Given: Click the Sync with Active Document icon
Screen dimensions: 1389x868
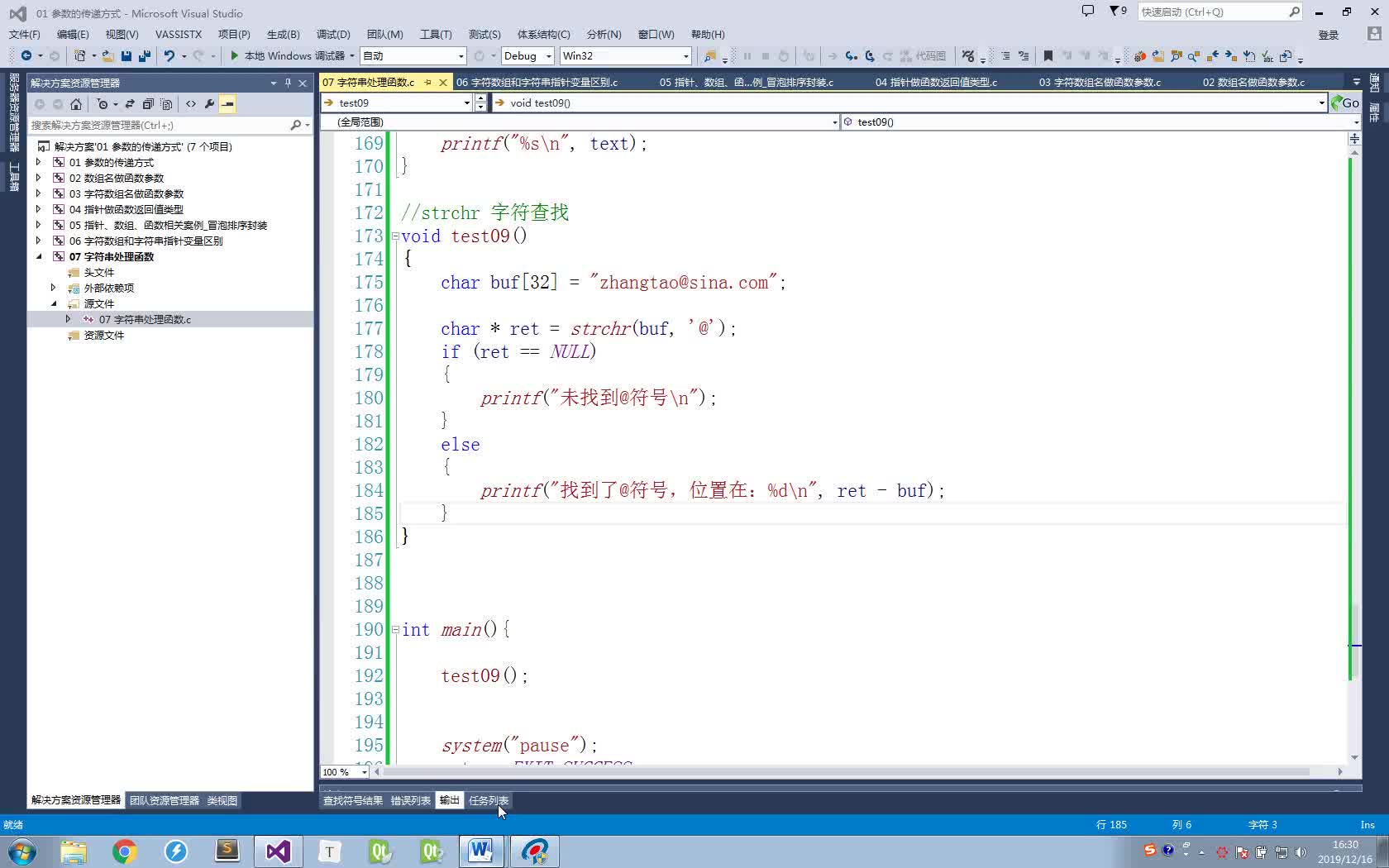Looking at the screenshot, I should click(130, 104).
